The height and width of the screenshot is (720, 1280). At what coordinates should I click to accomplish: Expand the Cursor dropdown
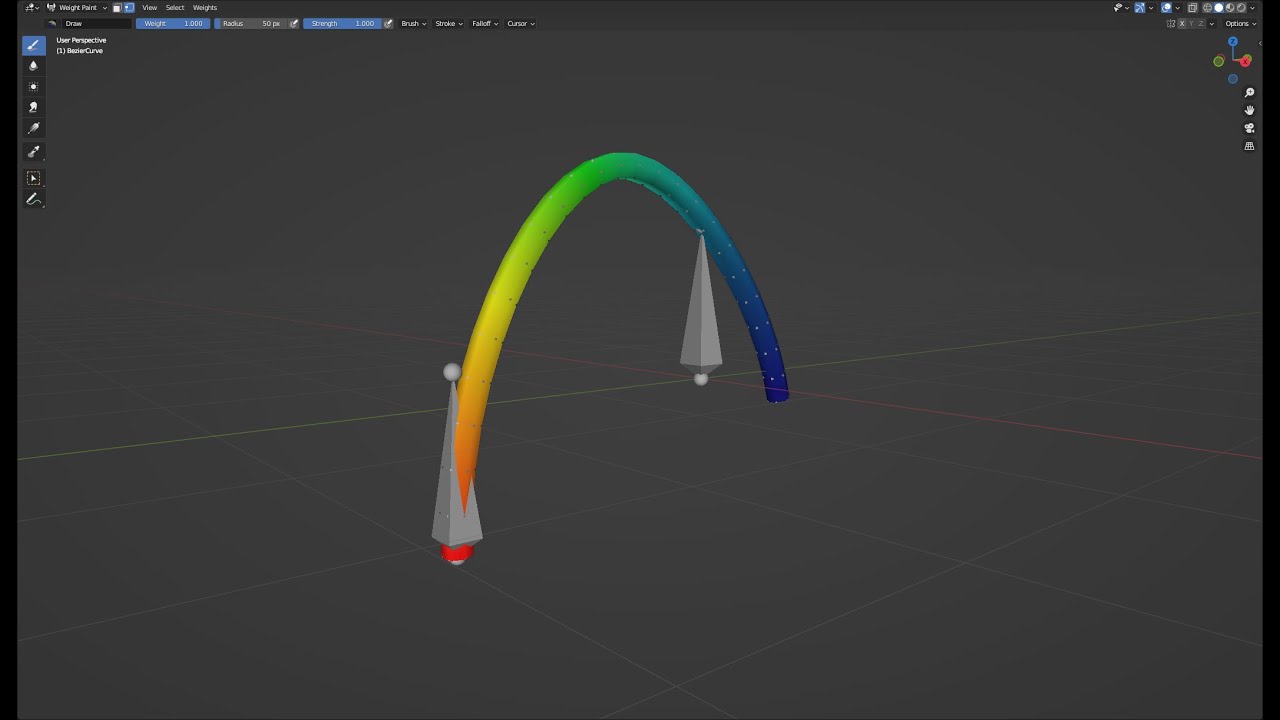(521, 23)
